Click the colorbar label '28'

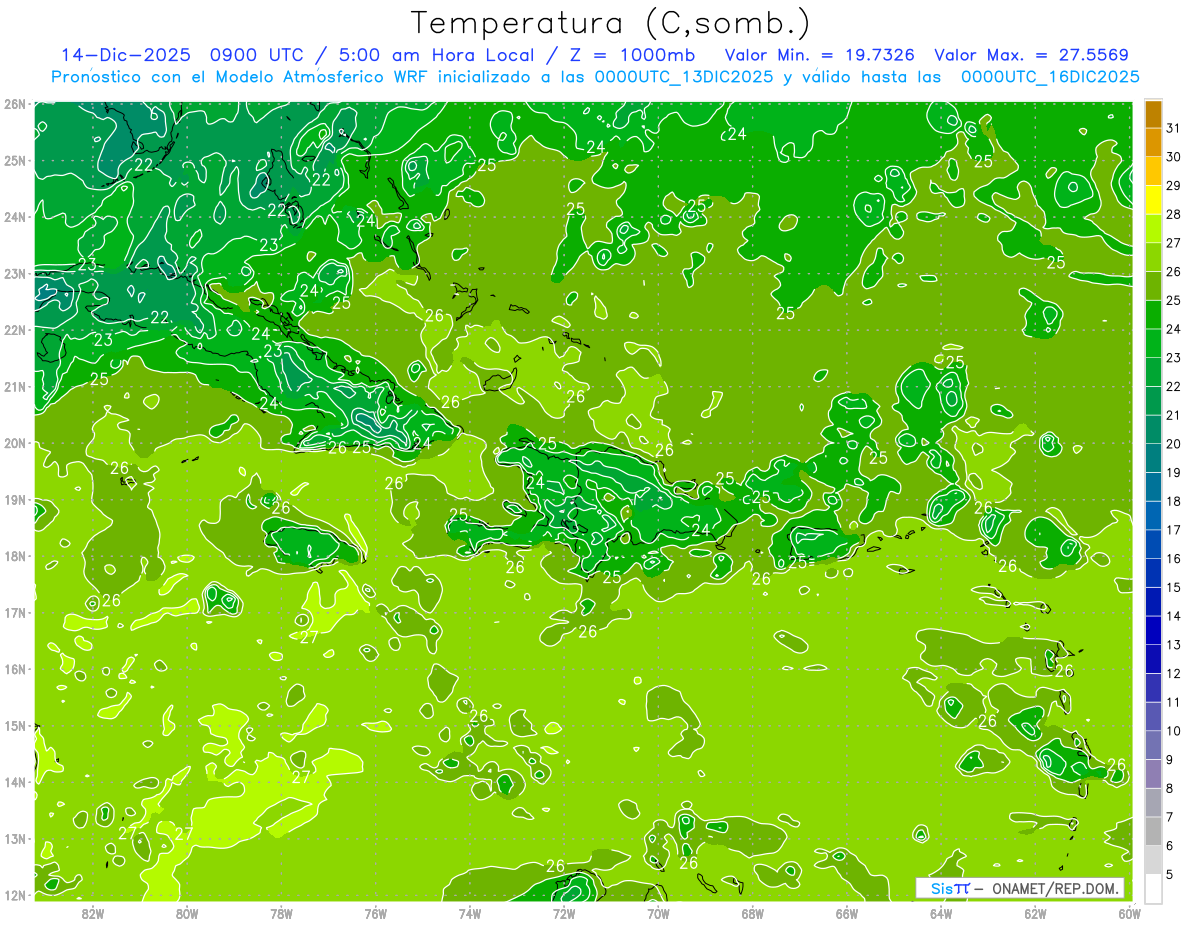pos(1173,214)
